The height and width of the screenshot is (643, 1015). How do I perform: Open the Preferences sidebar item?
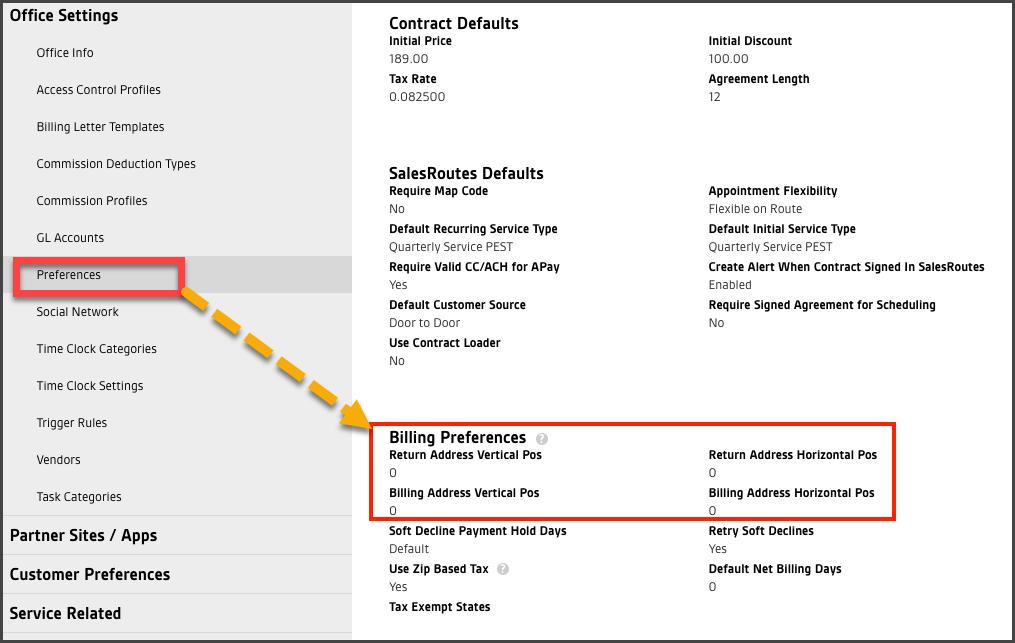[69, 275]
